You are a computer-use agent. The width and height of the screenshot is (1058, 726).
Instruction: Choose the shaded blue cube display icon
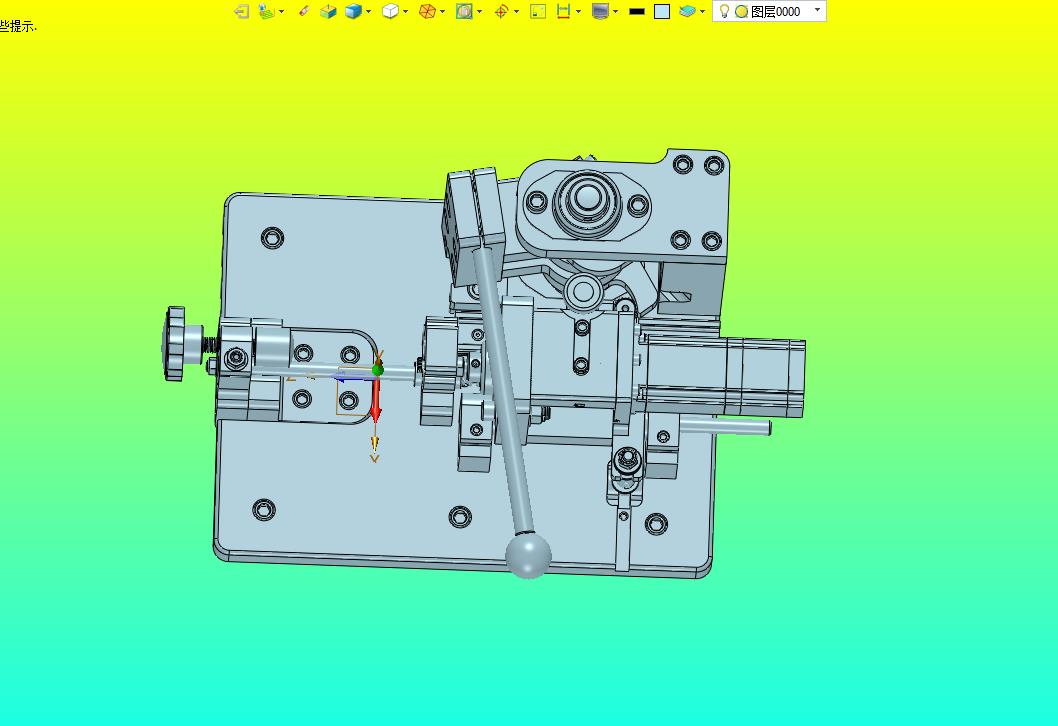click(353, 11)
